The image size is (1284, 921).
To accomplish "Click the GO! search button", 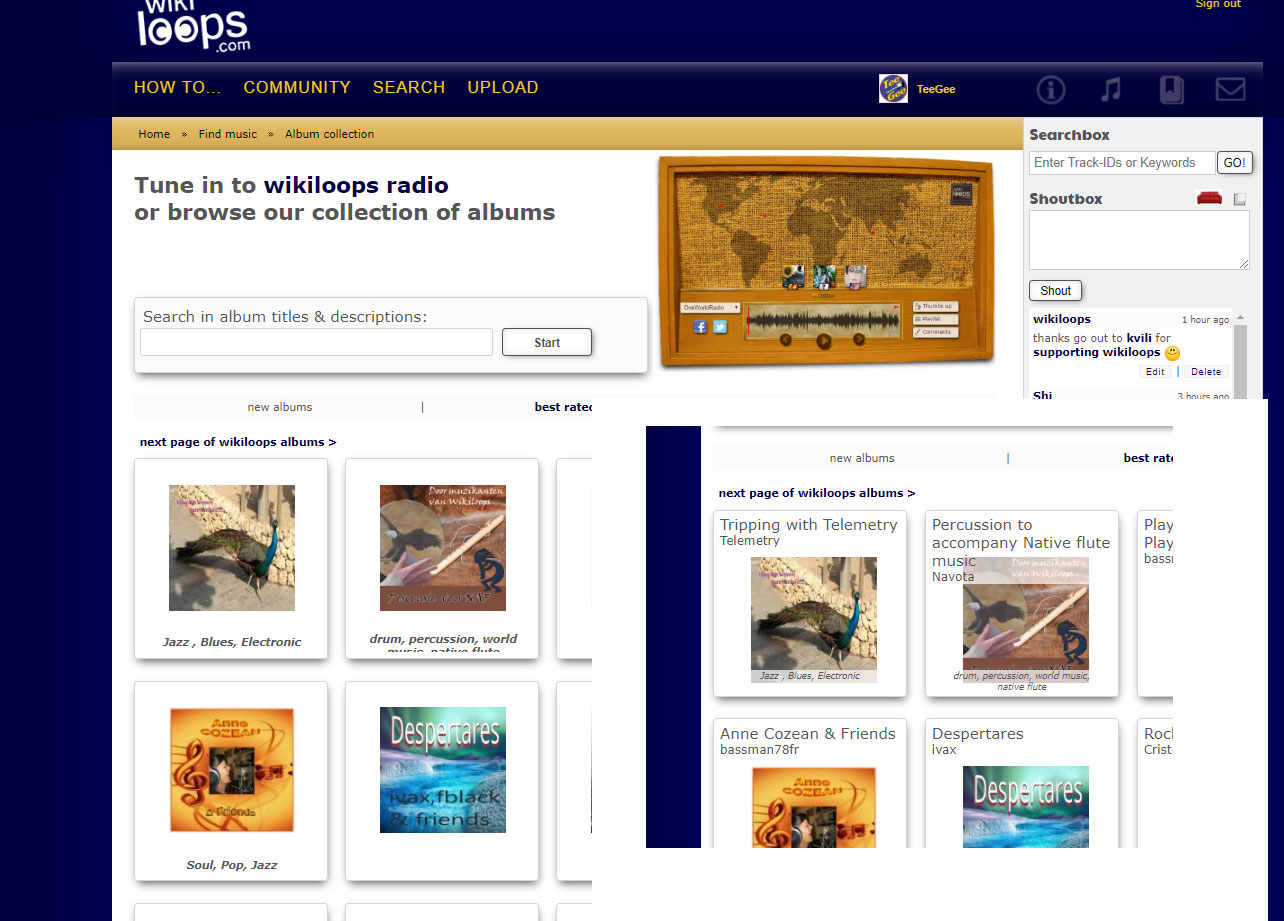I will click(x=1235, y=163).
